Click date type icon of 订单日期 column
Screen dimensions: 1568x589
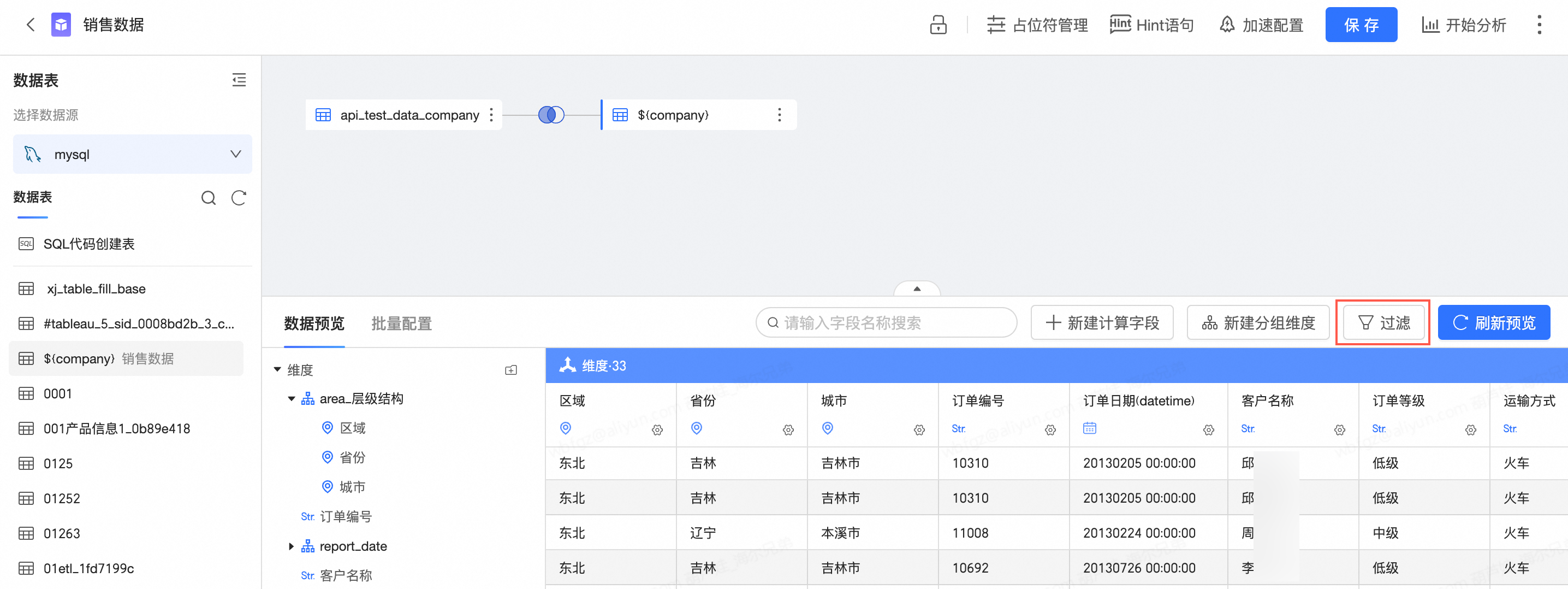tap(1090, 428)
